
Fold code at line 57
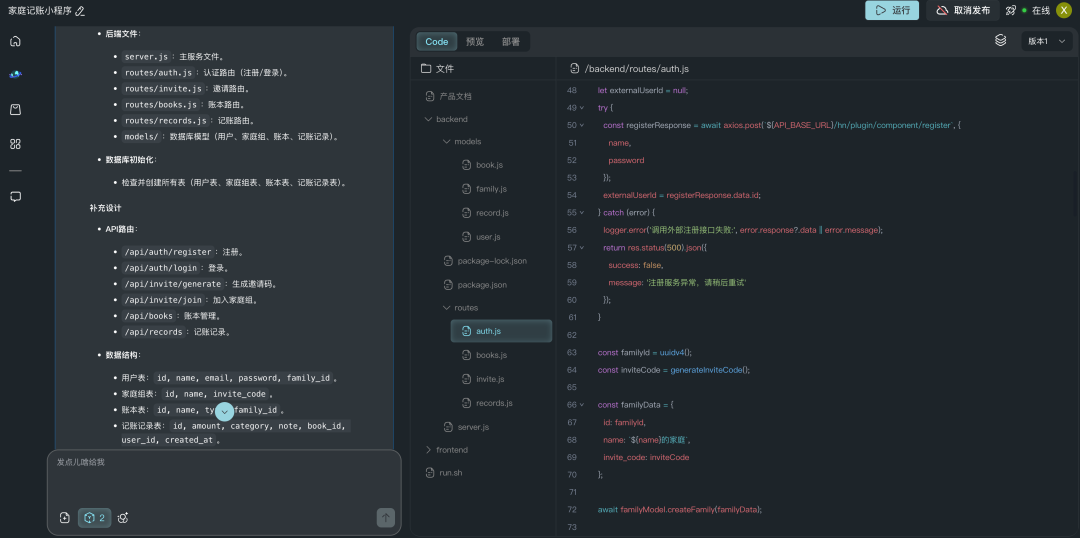click(x=582, y=247)
